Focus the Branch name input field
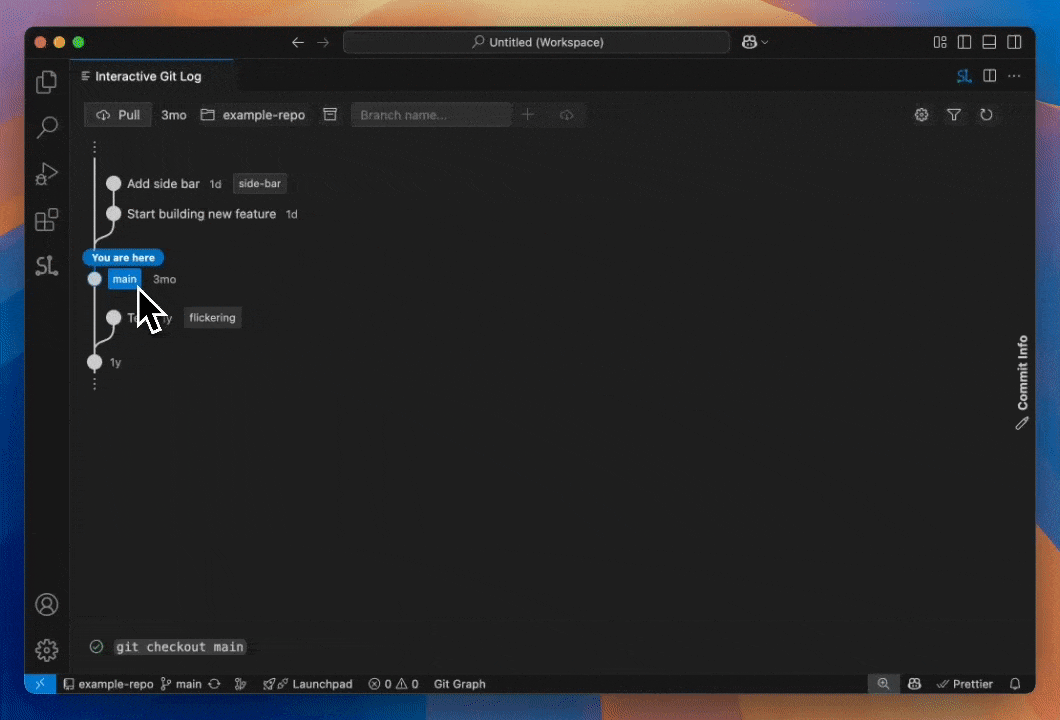 [x=431, y=115]
